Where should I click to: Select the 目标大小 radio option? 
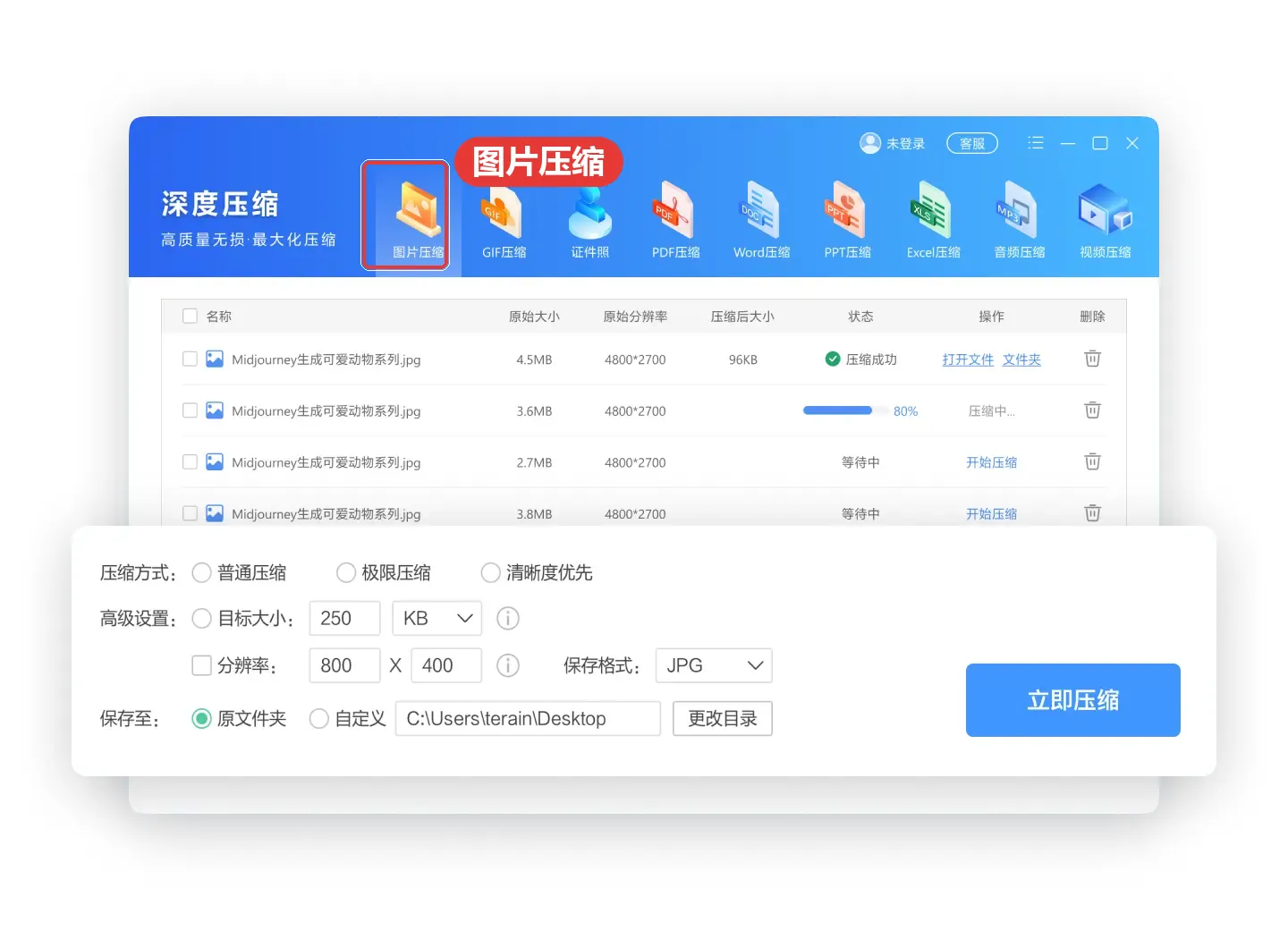(202, 618)
